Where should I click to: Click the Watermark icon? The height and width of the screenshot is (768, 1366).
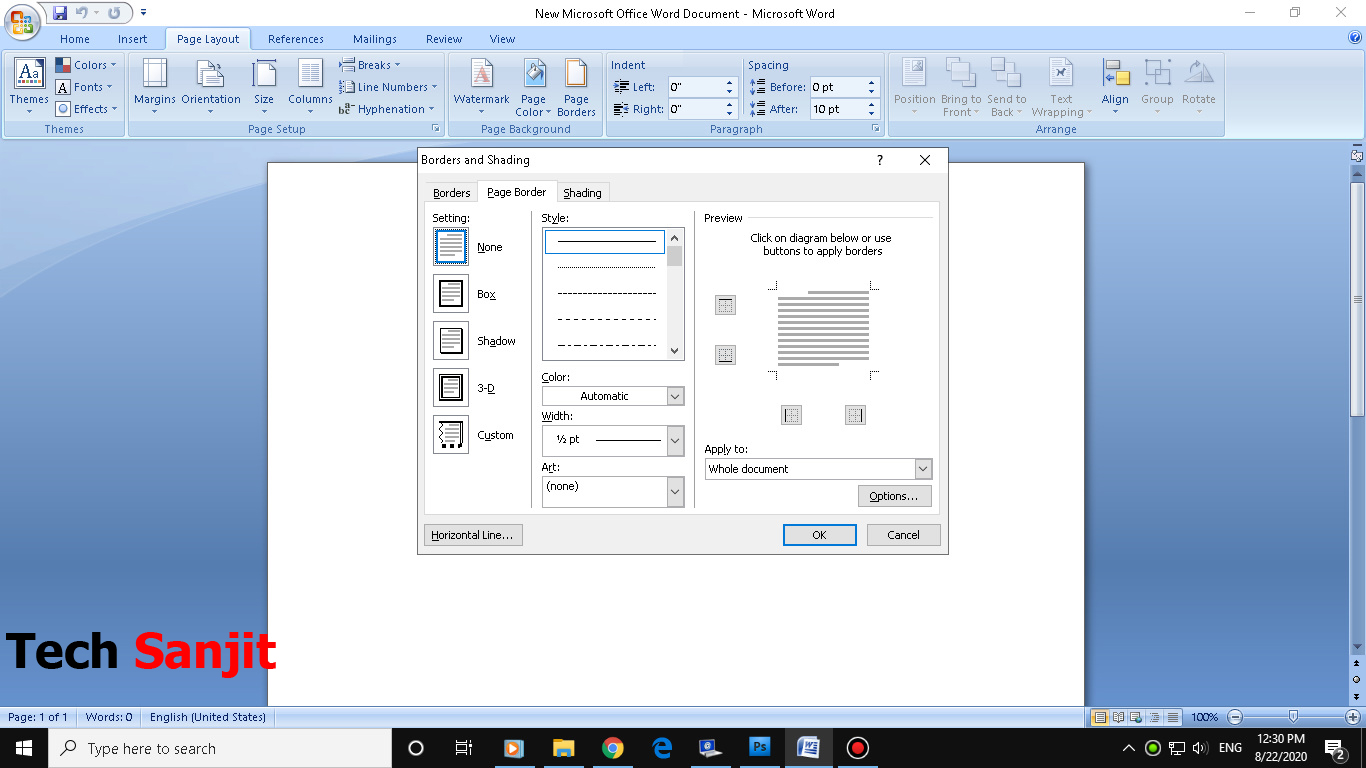pos(481,73)
